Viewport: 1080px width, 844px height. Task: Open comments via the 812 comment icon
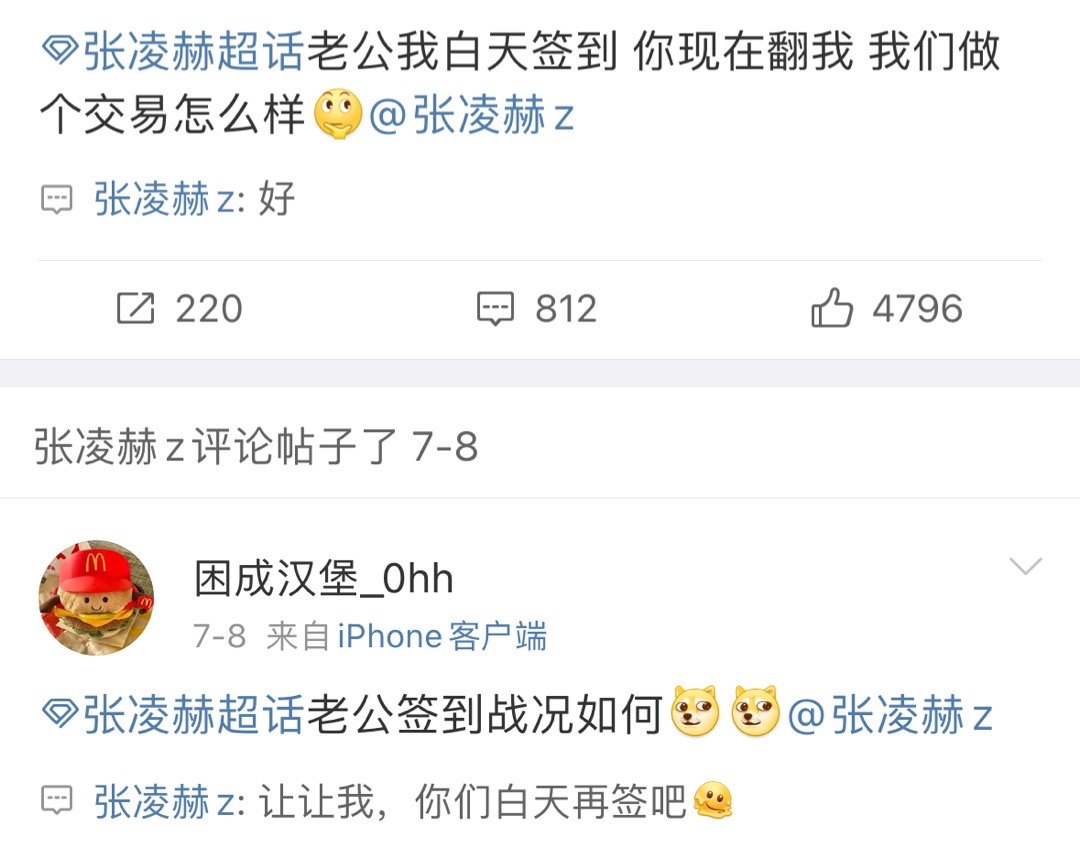(496, 308)
